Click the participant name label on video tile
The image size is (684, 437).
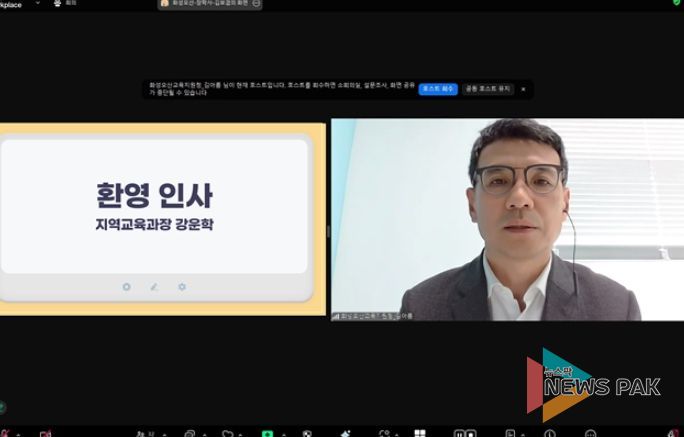click(373, 316)
